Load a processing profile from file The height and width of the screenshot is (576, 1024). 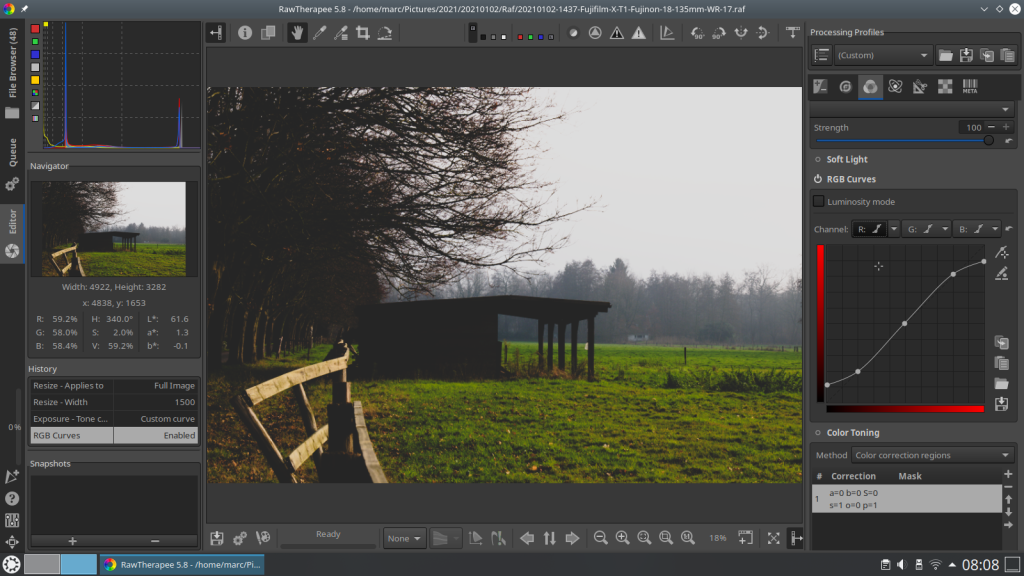coord(946,55)
